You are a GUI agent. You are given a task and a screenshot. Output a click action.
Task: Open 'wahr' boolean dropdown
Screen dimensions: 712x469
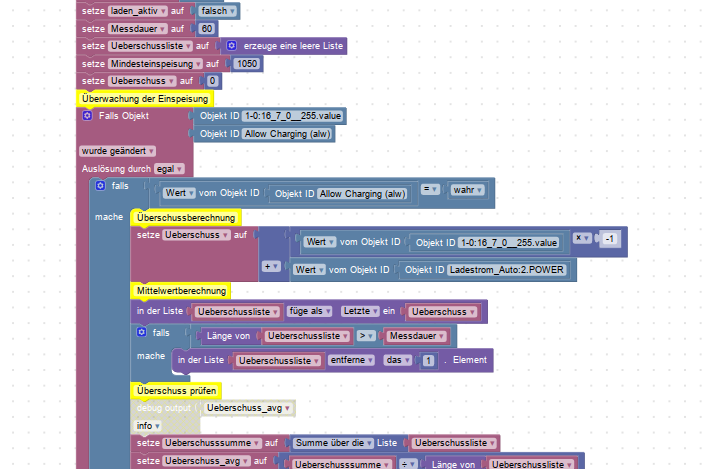[x=467, y=190]
